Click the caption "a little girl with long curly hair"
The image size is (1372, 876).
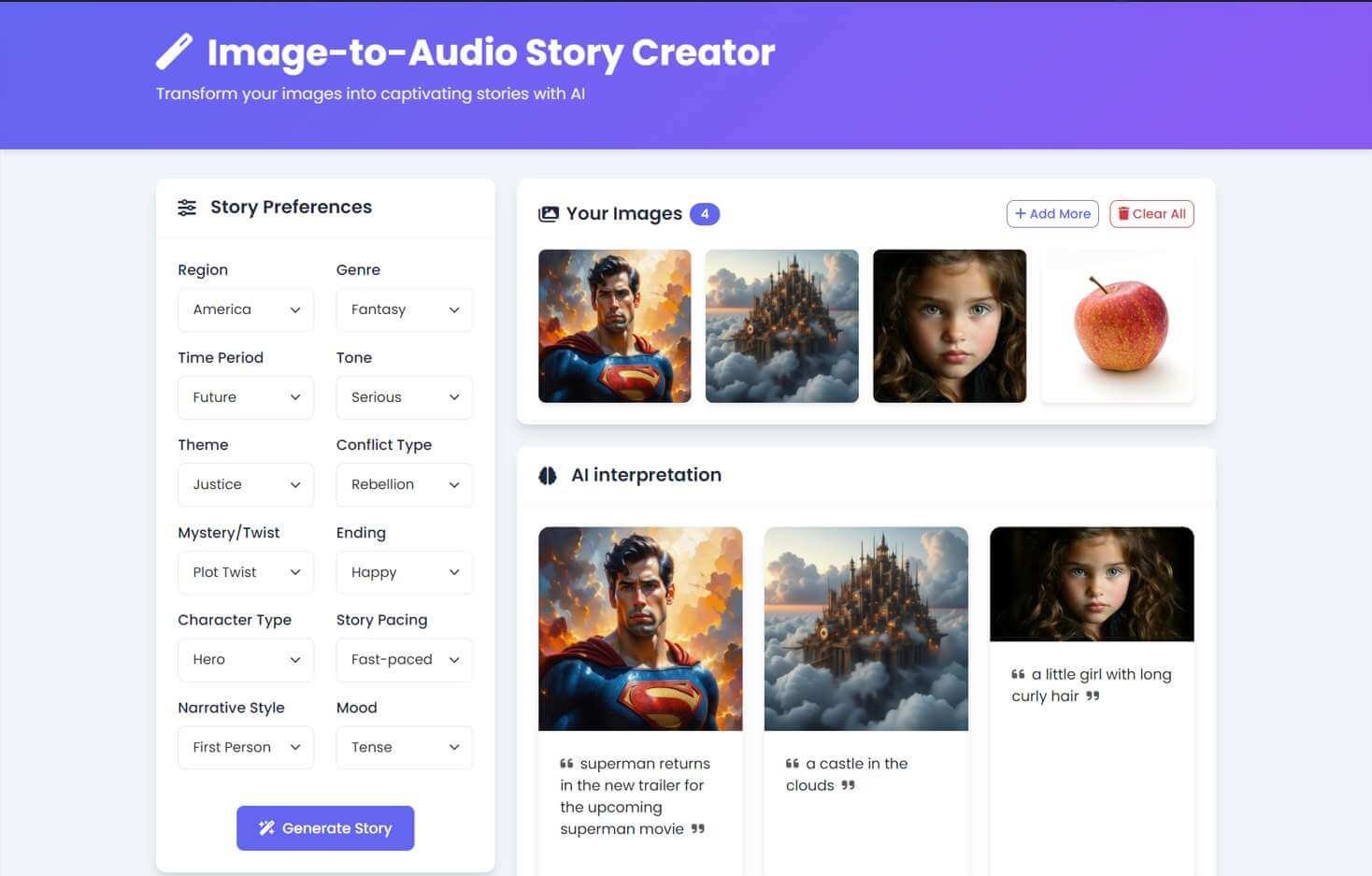pos(1091,685)
